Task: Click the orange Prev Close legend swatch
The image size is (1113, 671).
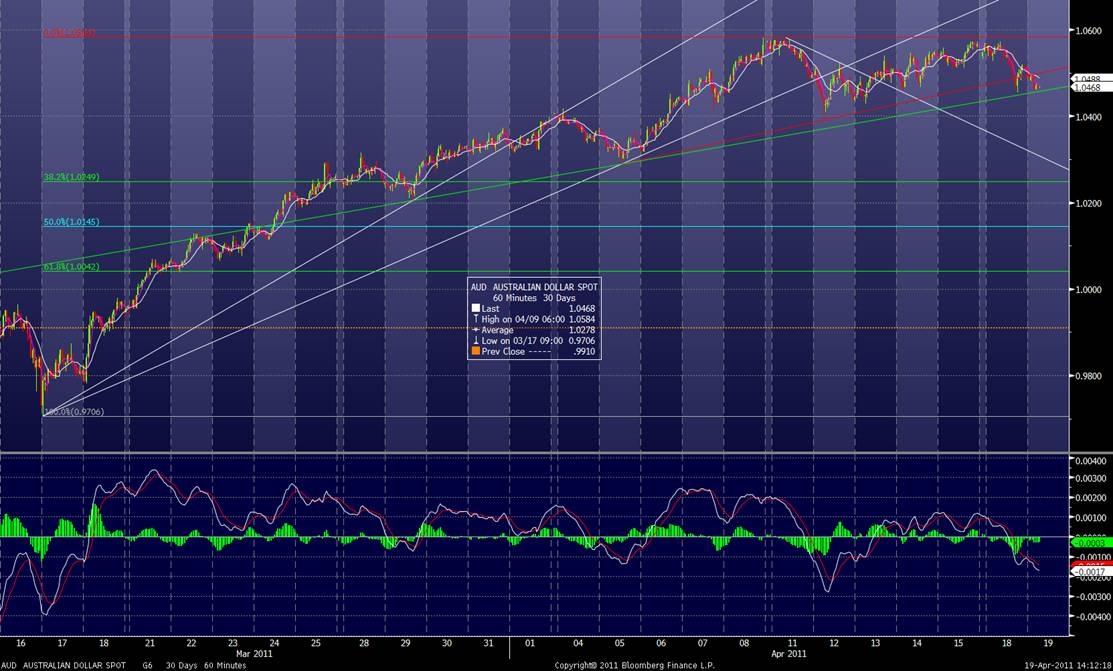Action: tap(475, 350)
